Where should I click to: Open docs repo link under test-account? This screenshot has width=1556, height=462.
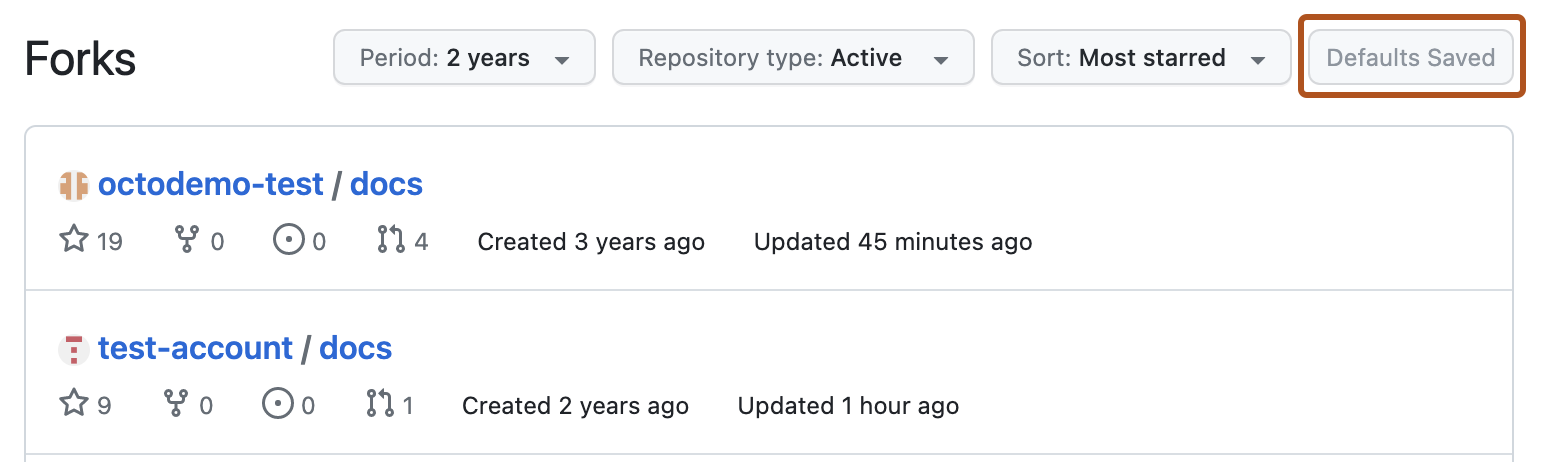355,349
